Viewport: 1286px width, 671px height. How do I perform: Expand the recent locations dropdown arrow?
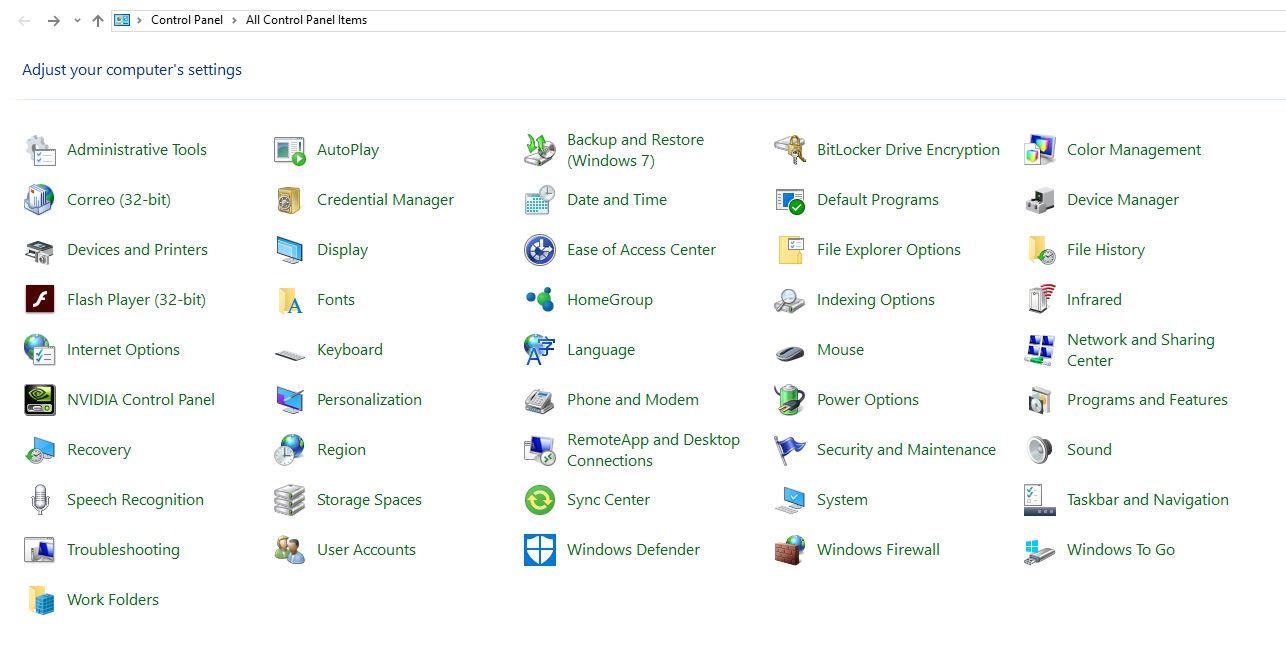(77, 21)
